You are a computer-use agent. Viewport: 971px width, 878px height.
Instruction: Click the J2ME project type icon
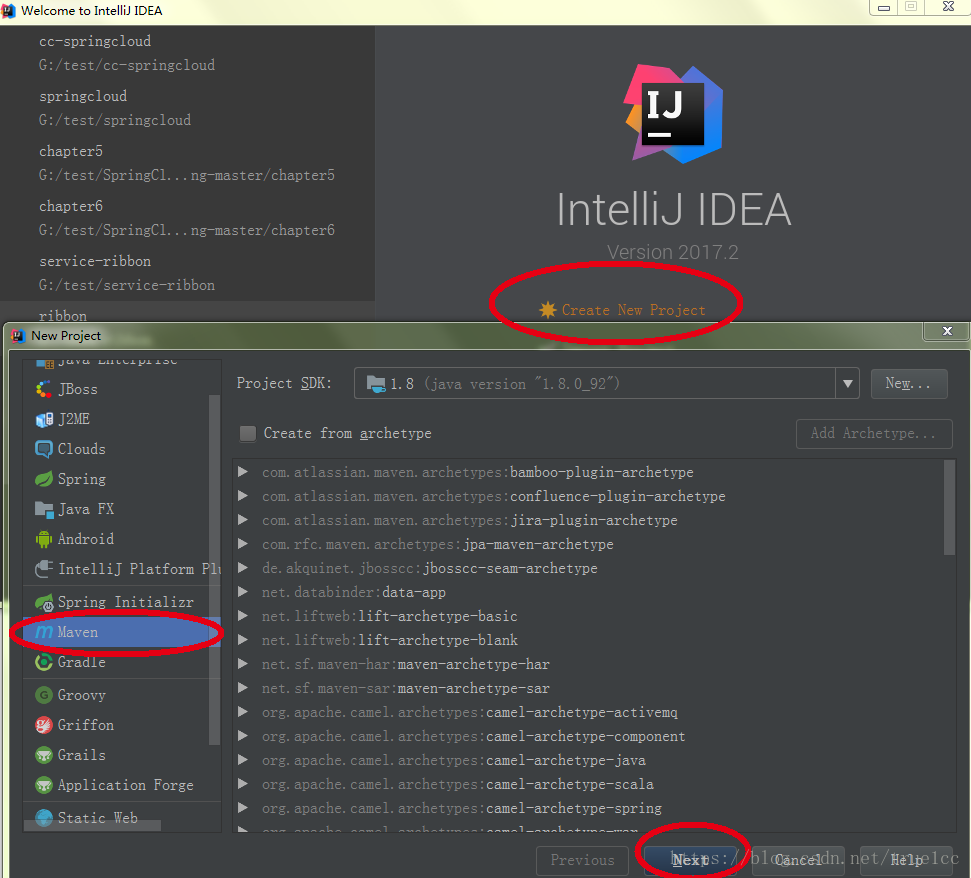pyautogui.click(x=44, y=420)
